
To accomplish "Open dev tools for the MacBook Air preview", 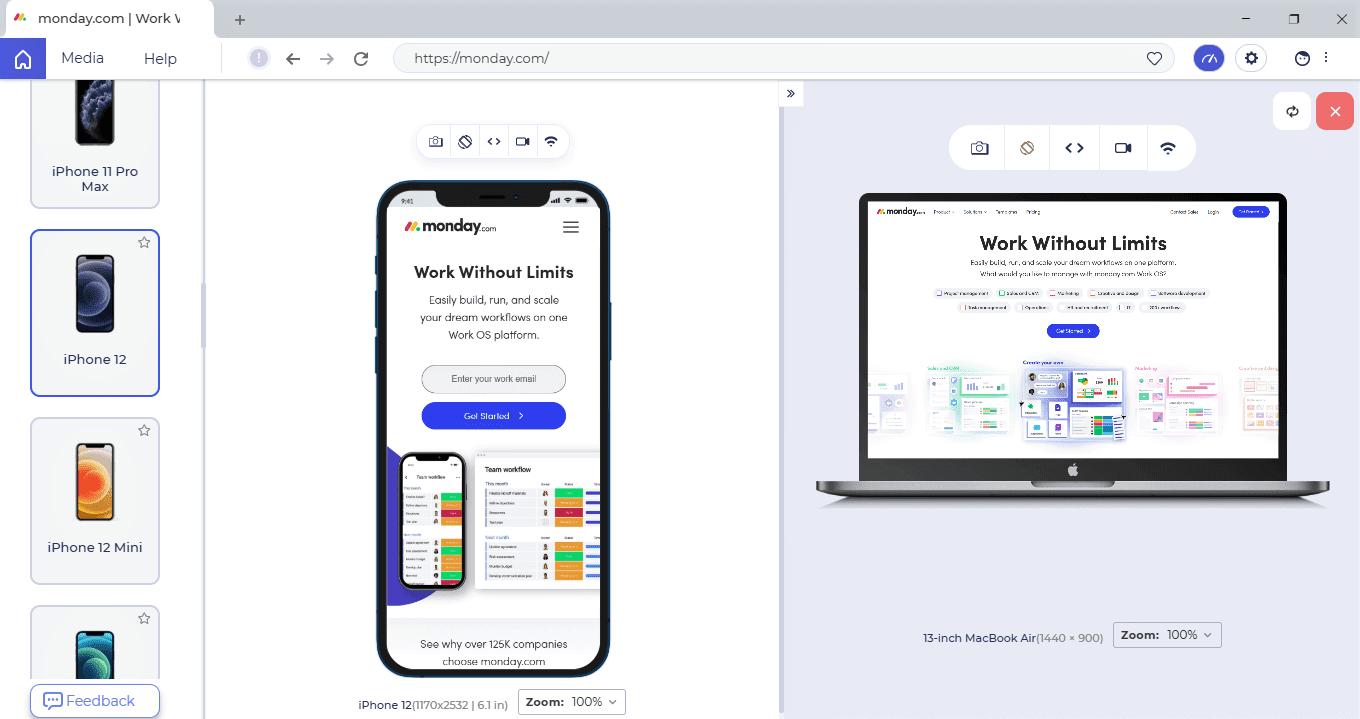I will 1074,147.
